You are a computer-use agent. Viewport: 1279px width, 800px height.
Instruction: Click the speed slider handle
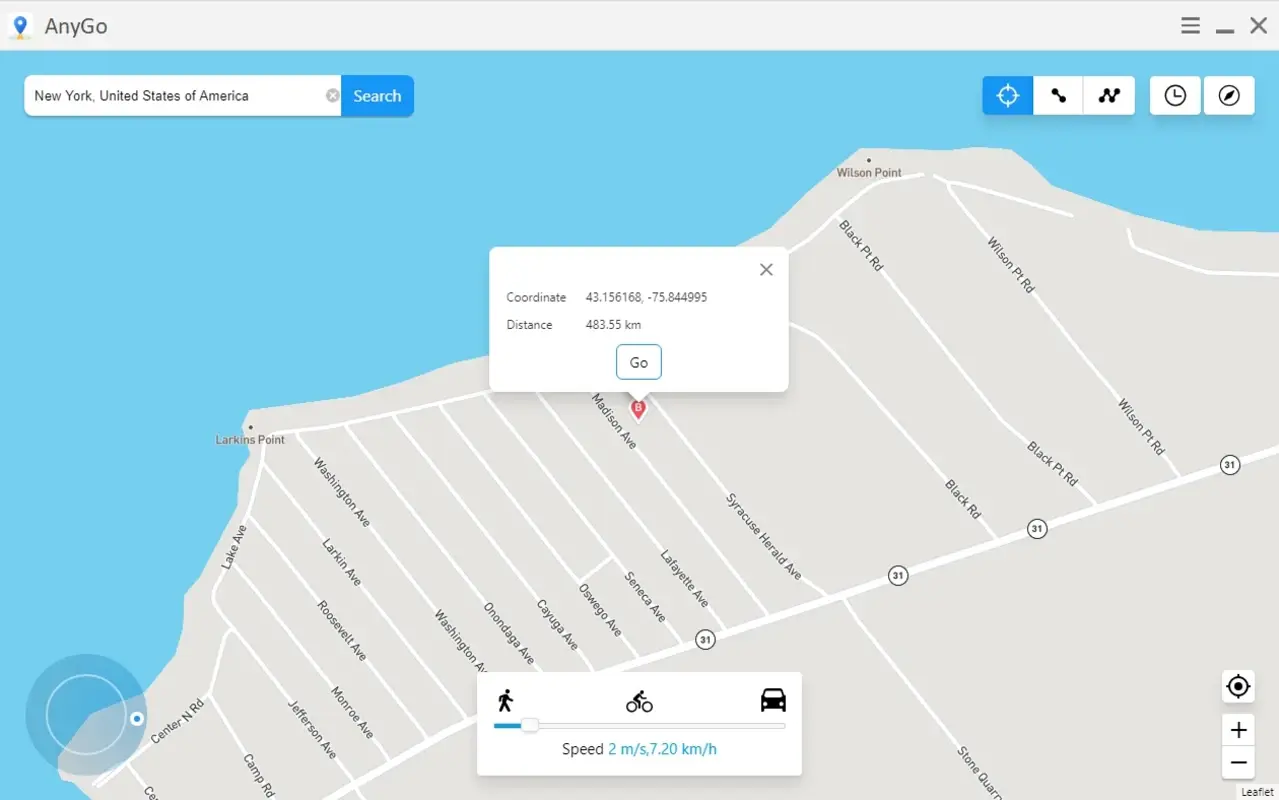click(x=529, y=724)
